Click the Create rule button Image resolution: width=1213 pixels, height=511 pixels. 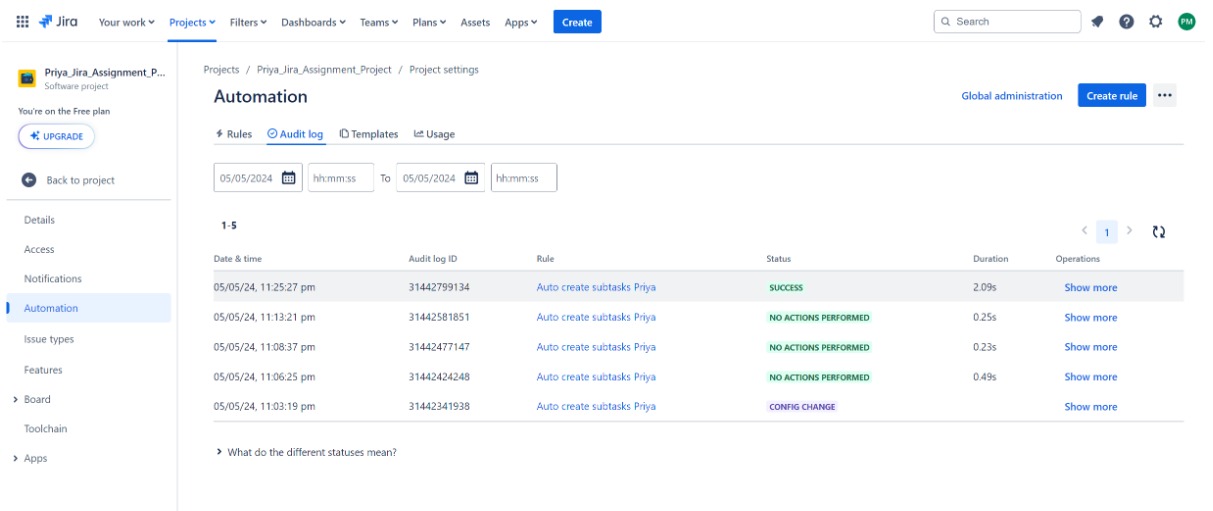click(1111, 96)
